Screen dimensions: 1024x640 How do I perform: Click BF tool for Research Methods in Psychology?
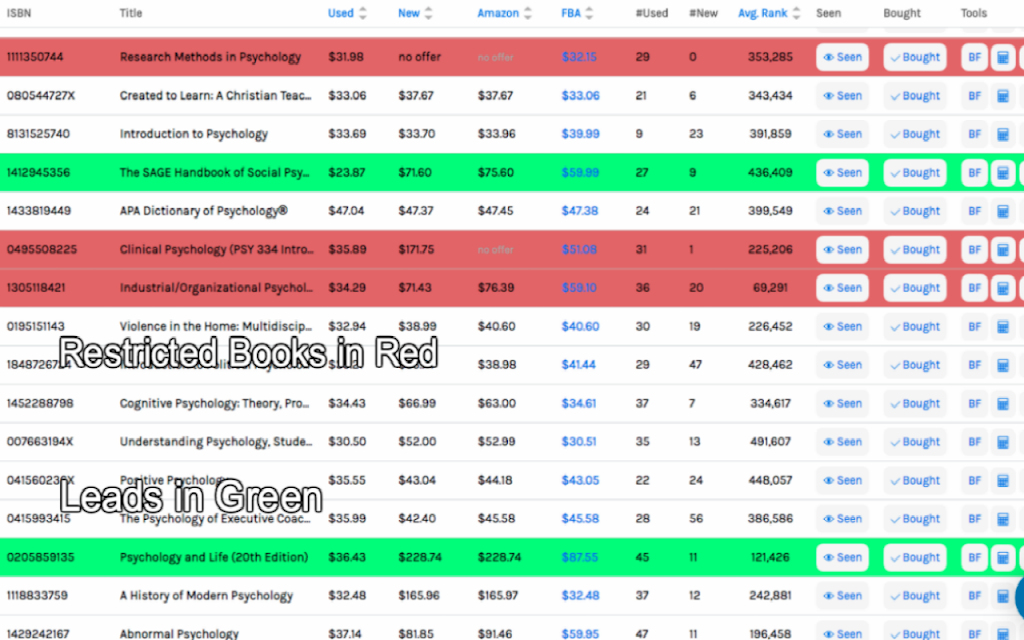point(974,57)
